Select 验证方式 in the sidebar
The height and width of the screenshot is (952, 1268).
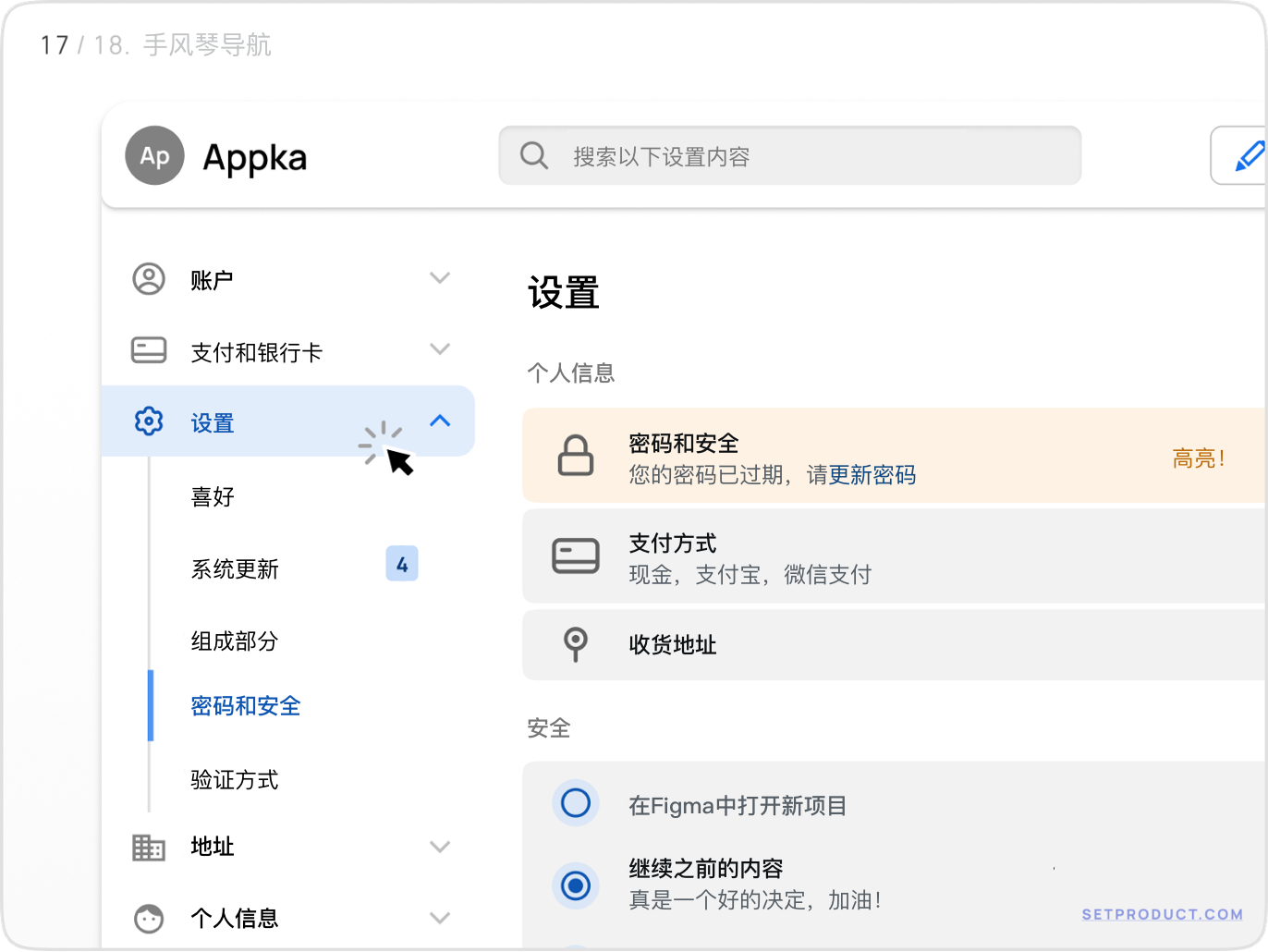(x=235, y=779)
